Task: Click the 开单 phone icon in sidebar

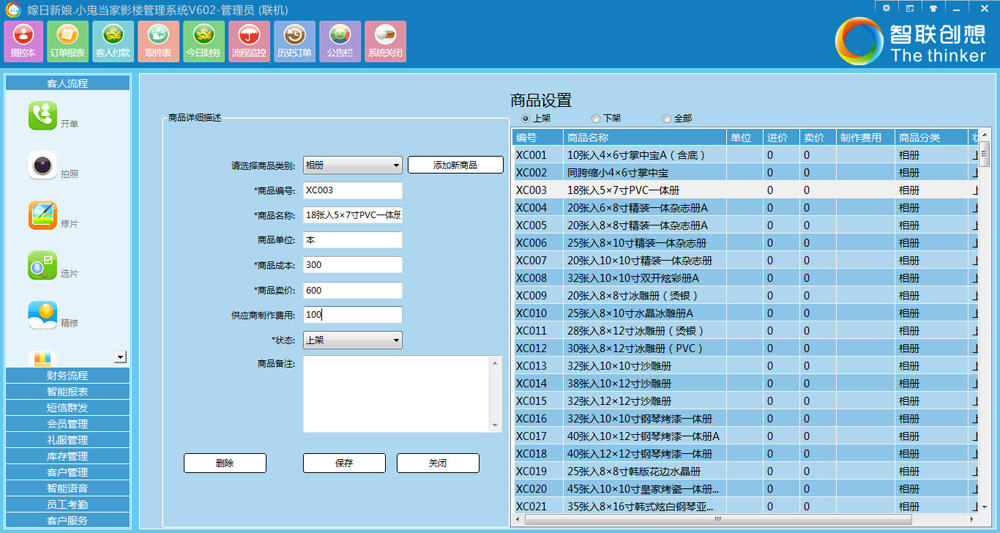Action: coord(43,115)
